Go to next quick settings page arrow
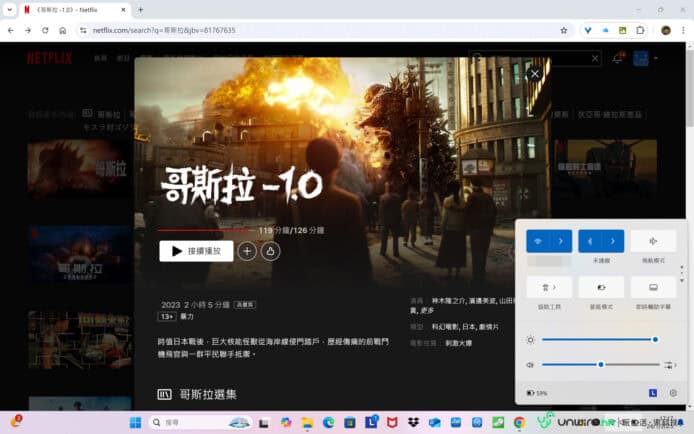Viewport: 694px width, 434px height. pyautogui.click(x=682, y=280)
